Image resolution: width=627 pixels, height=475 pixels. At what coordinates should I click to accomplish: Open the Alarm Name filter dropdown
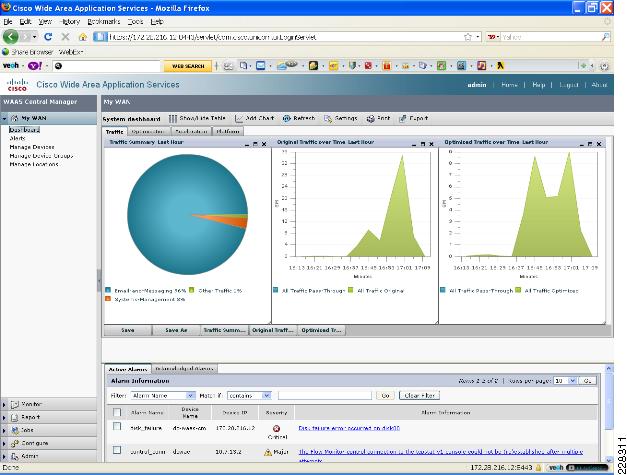(191, 395)
